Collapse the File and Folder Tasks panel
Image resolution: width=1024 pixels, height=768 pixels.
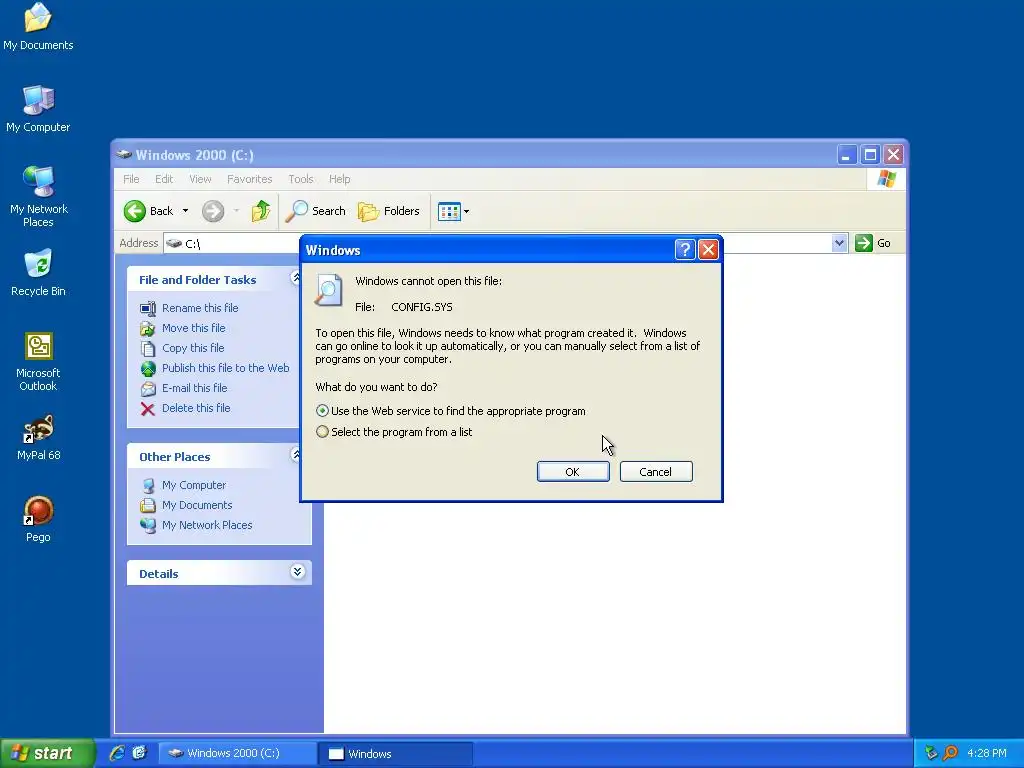click(x=296, y=278)
